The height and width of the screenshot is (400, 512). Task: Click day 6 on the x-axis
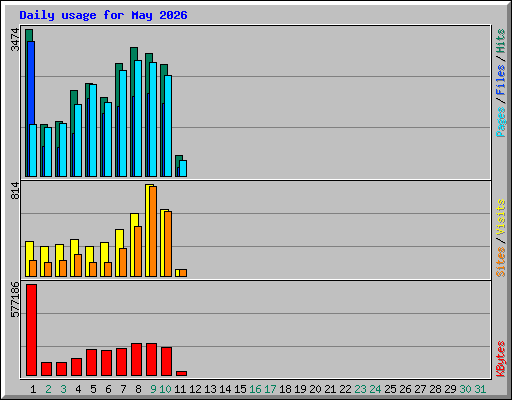(x=108, y=389)
